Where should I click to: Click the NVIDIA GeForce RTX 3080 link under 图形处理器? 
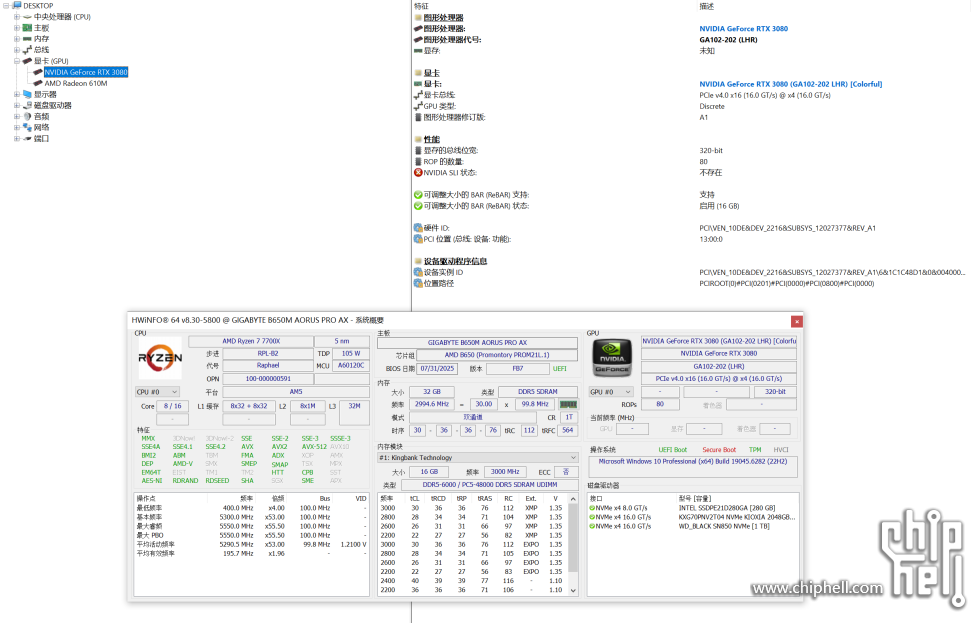point(743,29)
